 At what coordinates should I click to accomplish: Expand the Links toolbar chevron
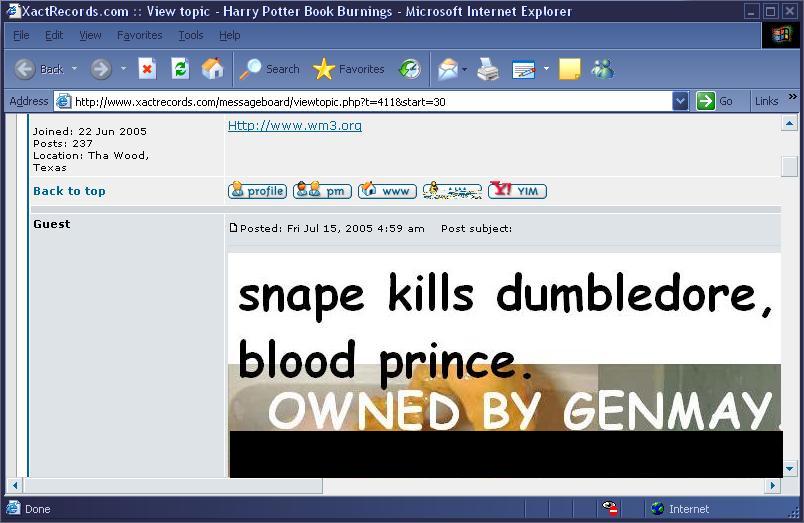793,96
